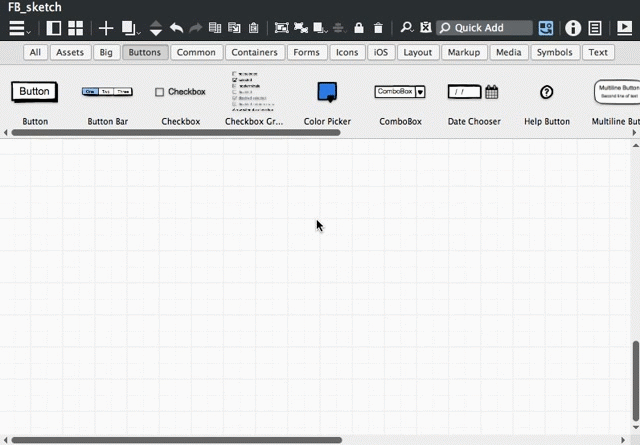Select the Help Button question mark control
Screen dimensions: 640x445
(547, 92)
